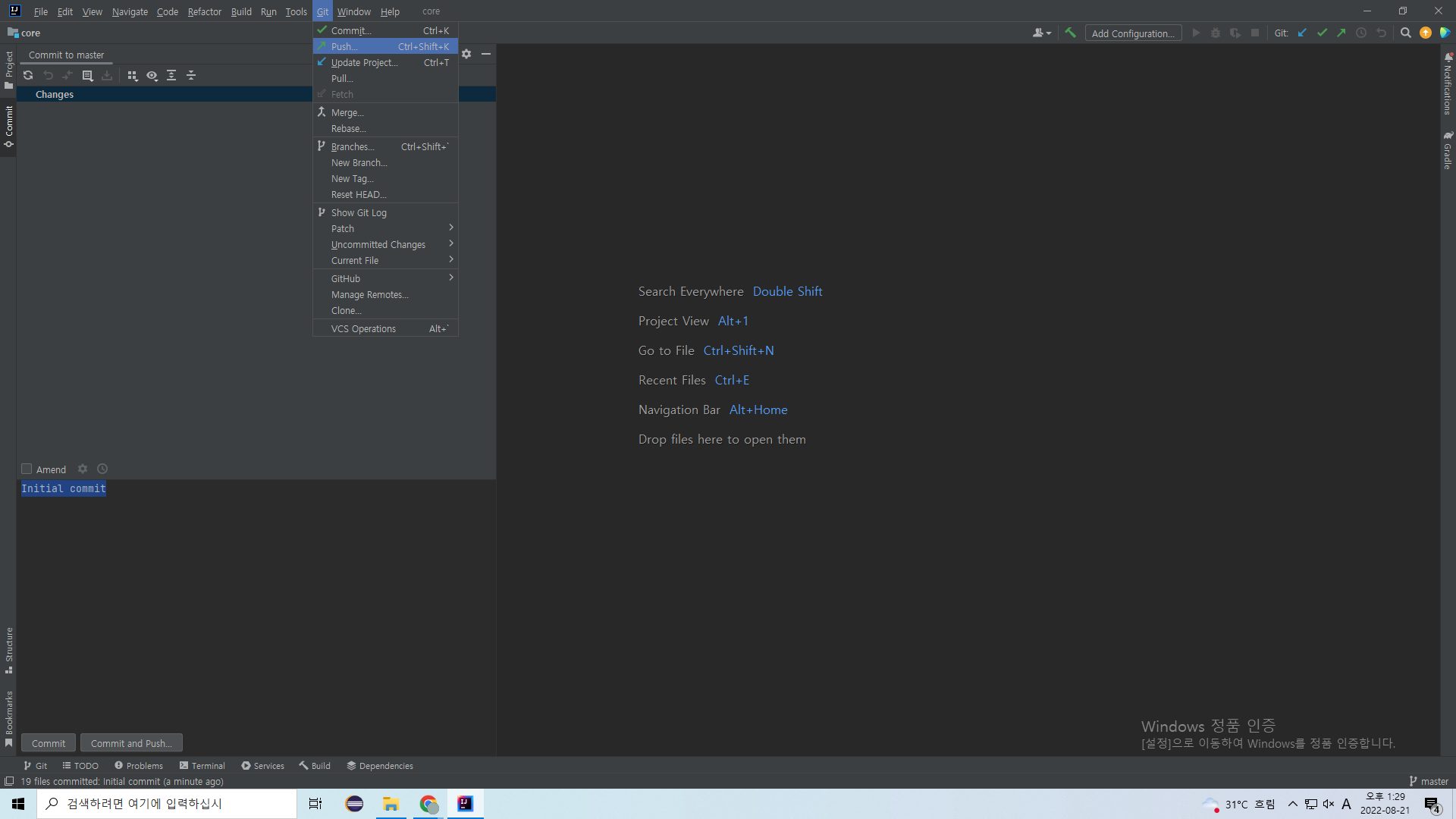Viewport: 1456px width, 819px height.
Task: Open the Terminal tool window tab
Action: click(x=202, y=765)
